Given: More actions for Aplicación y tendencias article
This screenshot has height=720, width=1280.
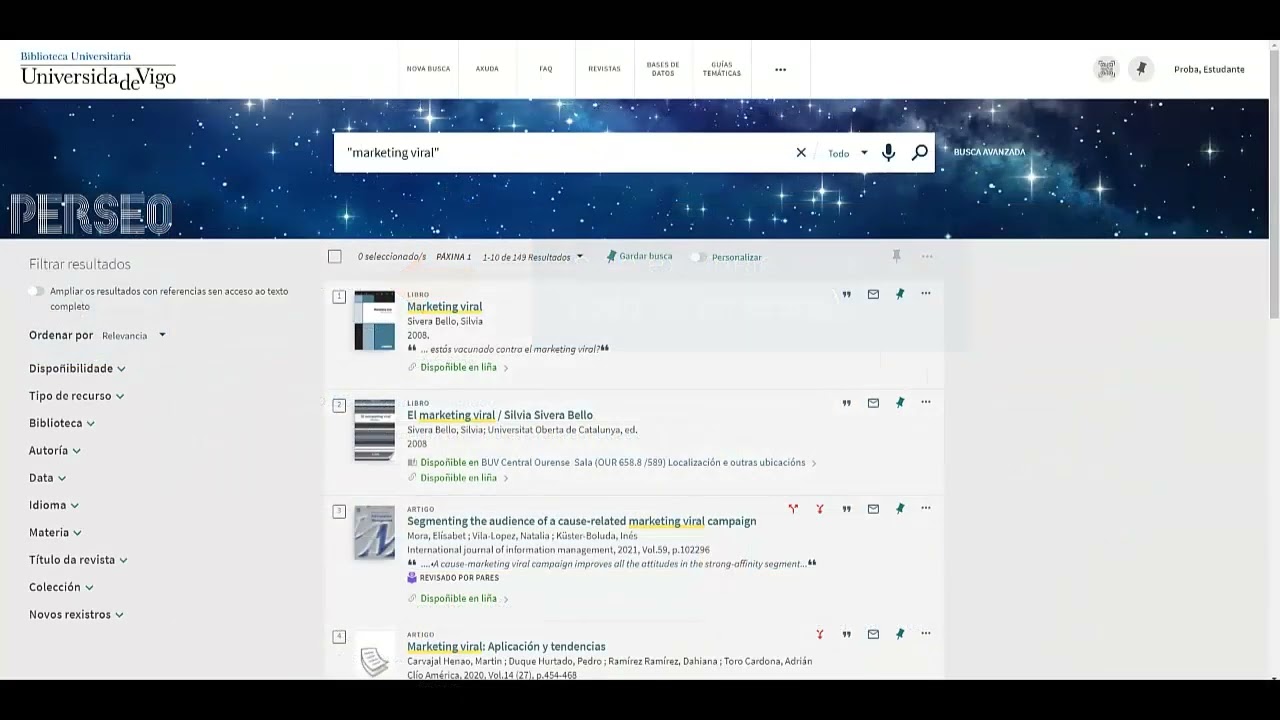Looking at the screenshot, I should coord(926,634).
